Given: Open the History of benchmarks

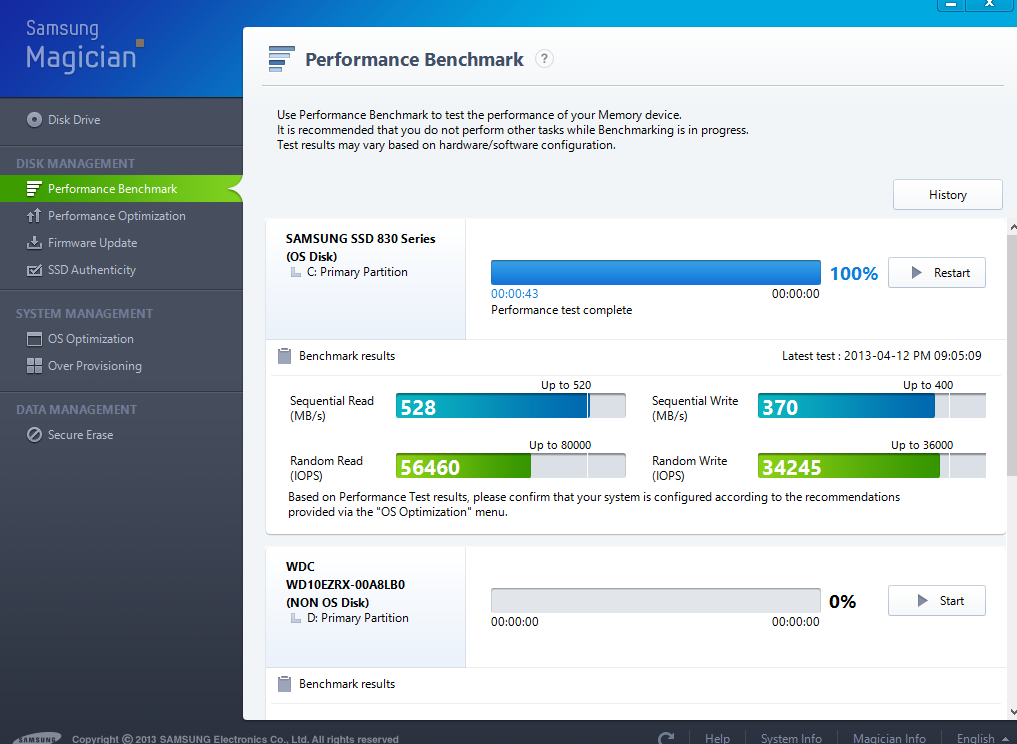Looking at the screenshot, I should coord(948,195).
